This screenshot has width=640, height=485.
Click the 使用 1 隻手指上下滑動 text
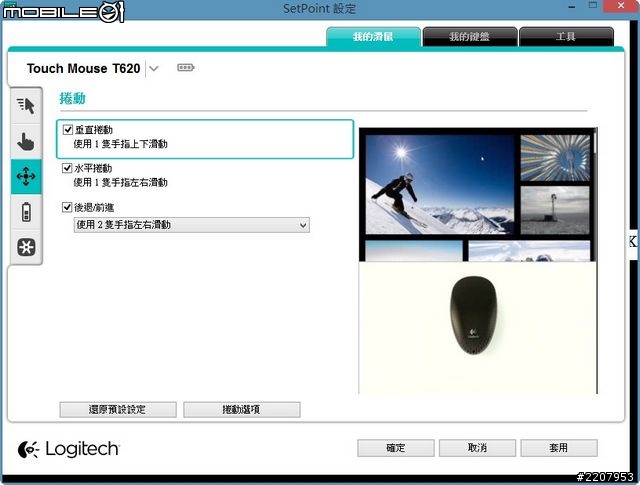120,144
